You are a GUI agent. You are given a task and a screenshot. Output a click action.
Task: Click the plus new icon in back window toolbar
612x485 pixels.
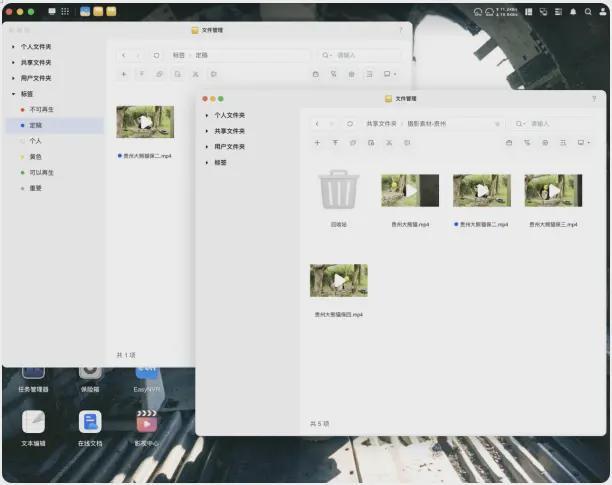[x=124, y=74]
